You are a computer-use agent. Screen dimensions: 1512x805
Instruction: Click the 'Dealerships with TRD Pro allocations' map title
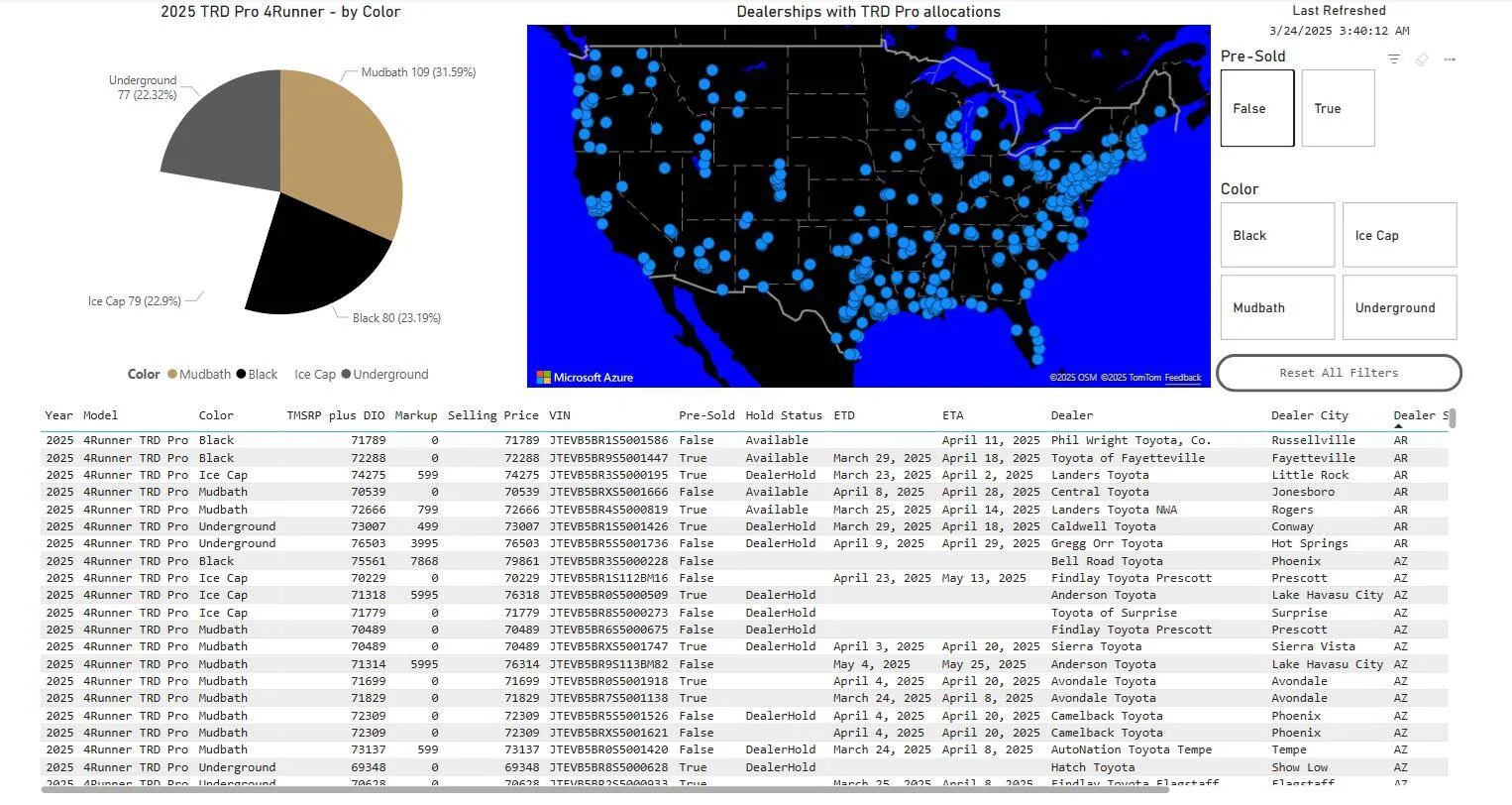tap(868, 12)
